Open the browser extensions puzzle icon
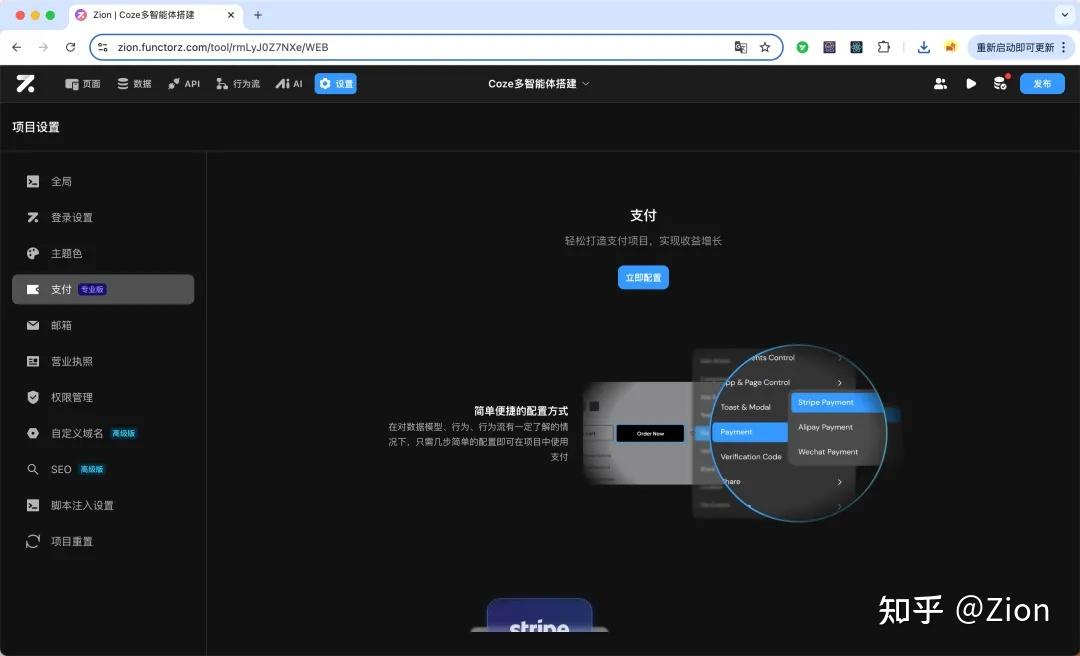 (x=884, y=47)
